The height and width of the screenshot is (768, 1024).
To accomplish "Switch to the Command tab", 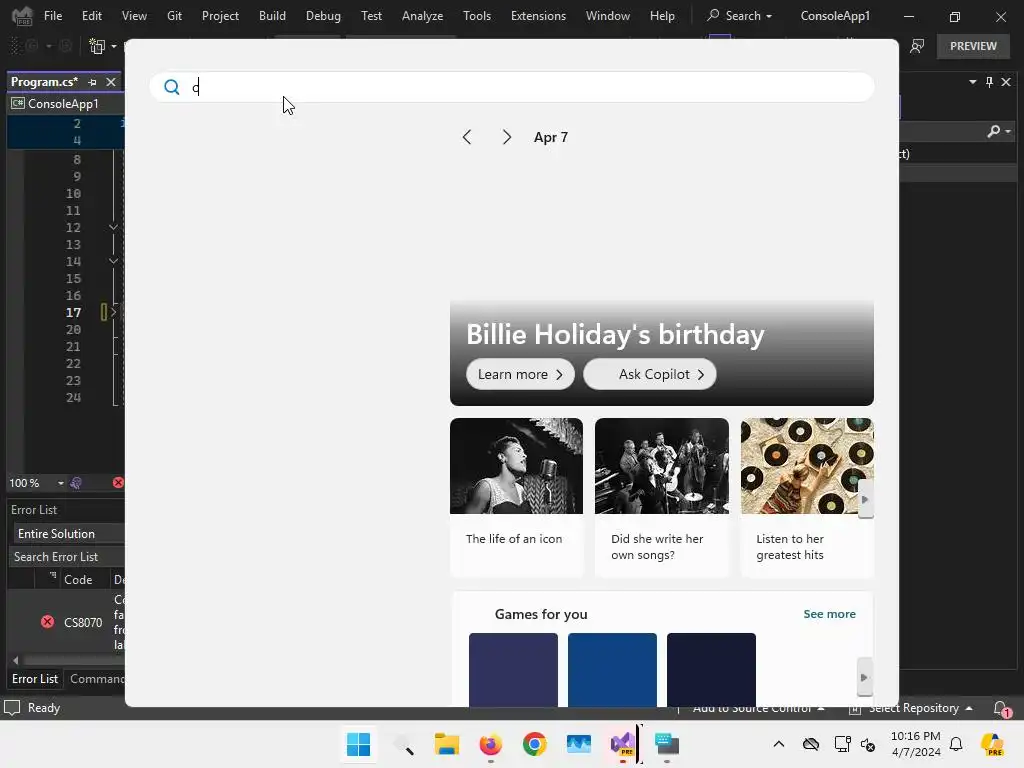I will click(x=97, y=679).
